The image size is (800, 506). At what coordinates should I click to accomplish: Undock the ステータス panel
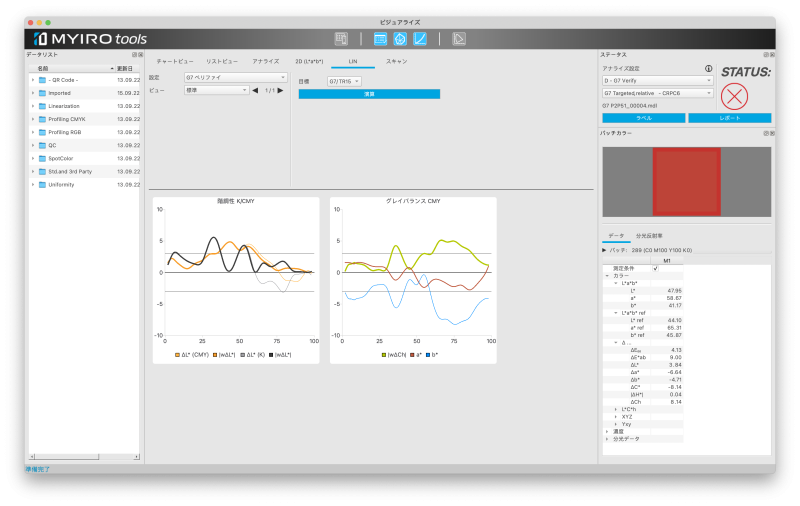(x=765, y=55)
